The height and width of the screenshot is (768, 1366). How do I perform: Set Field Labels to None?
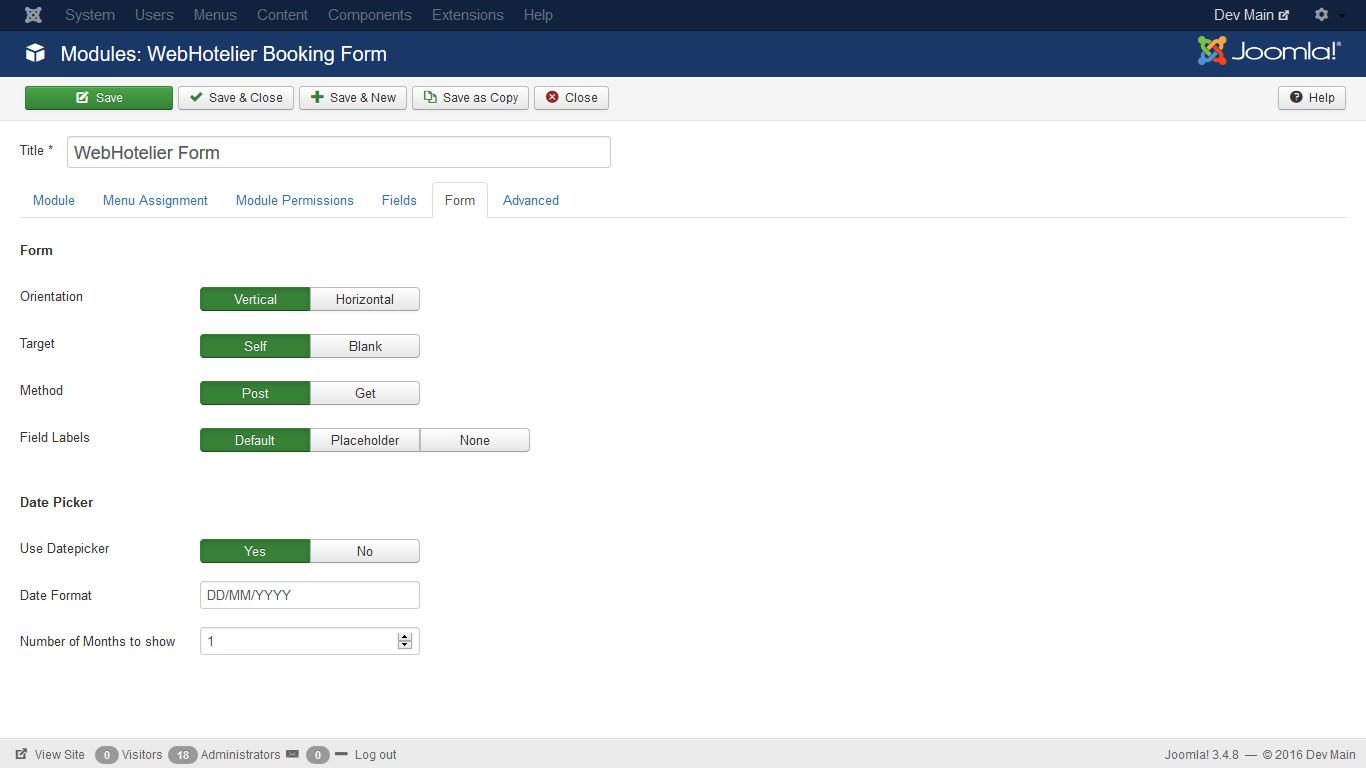(x=475, y=440)
